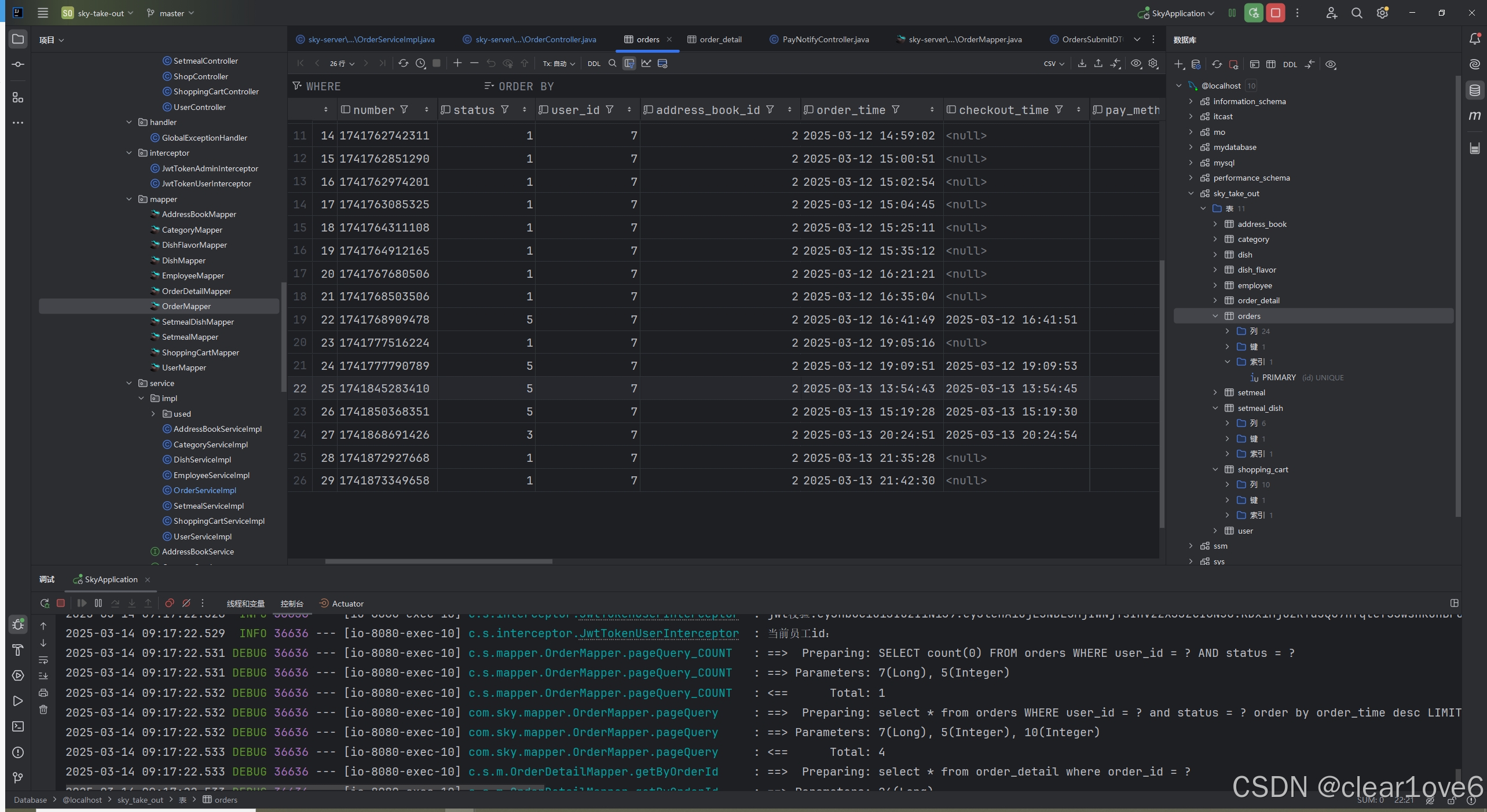The image size is (1487, 812).
Task: Open the chart series view icon
Action: click(x=646, y=64)
